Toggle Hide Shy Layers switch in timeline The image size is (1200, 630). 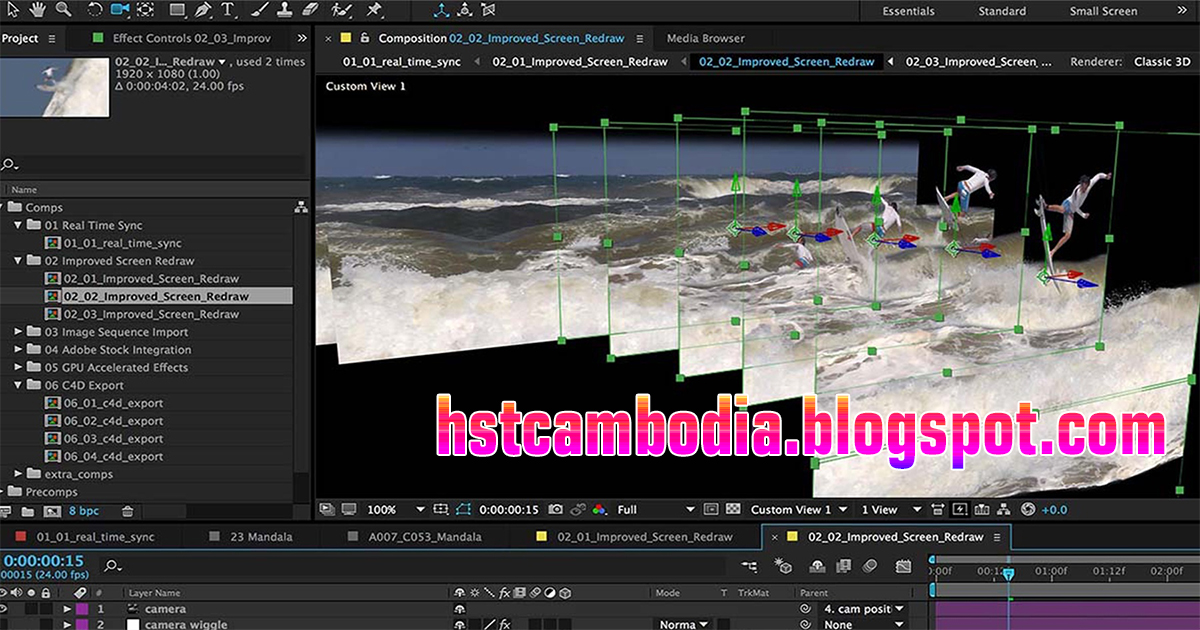(817, 566)
